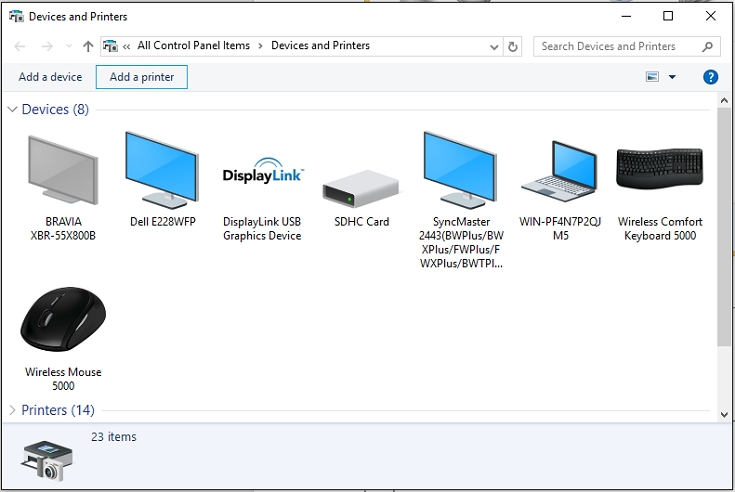
Task: Click the vertical scrollbar down arrow
Action: [724, 415]
